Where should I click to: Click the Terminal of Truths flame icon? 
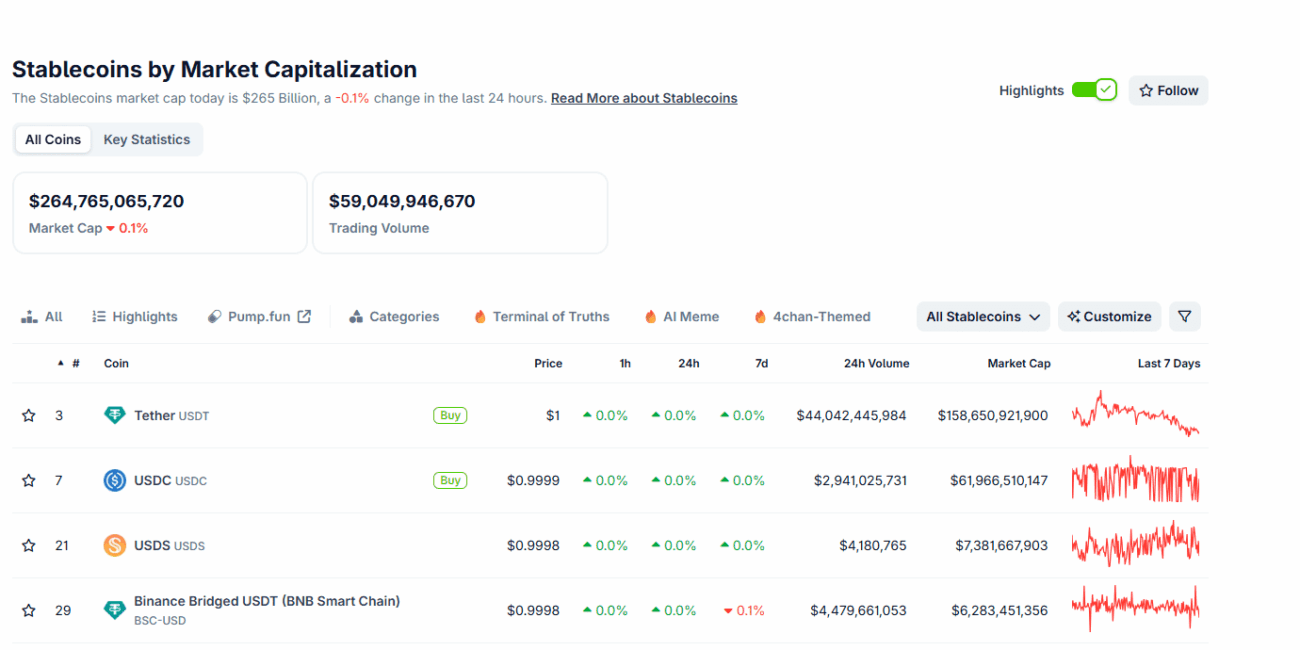point(480,316)
